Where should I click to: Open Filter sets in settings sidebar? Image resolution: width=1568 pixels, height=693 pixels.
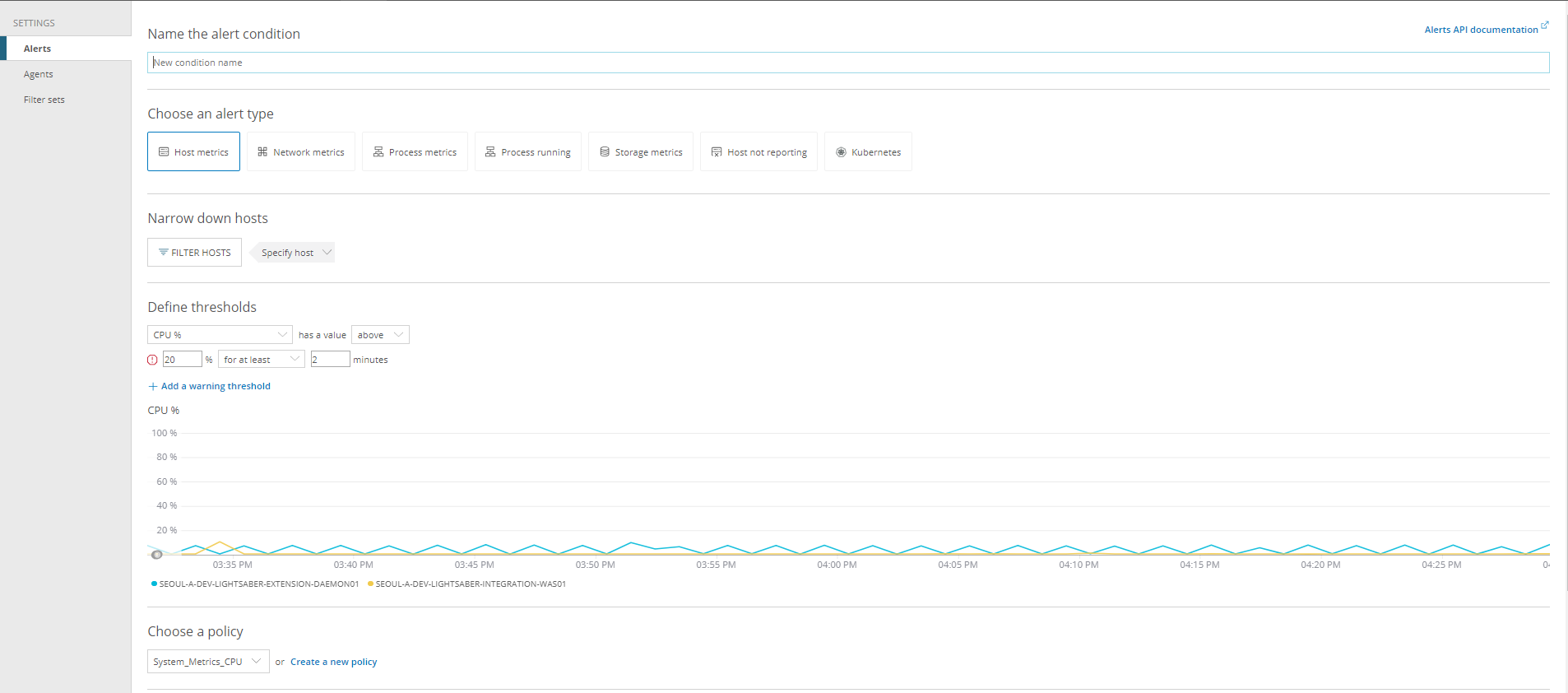point(44,100)
